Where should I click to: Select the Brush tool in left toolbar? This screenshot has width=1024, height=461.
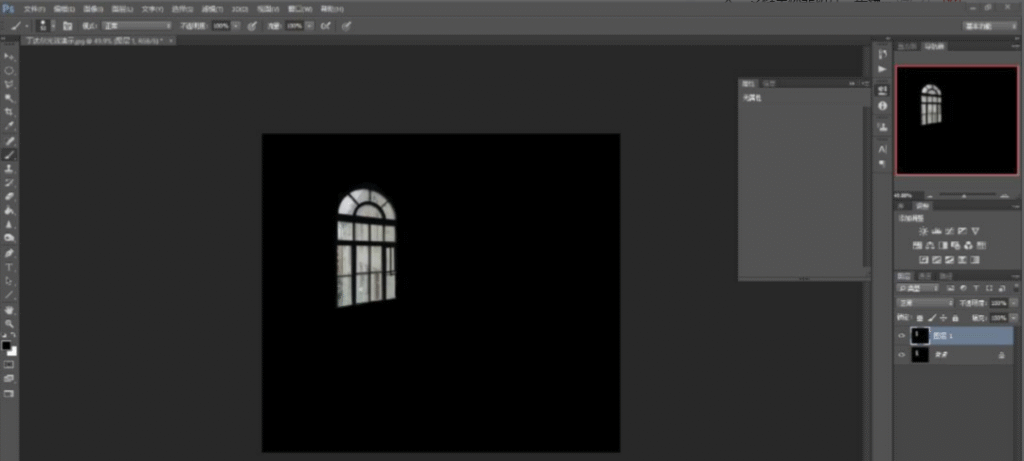pos(9,155)
